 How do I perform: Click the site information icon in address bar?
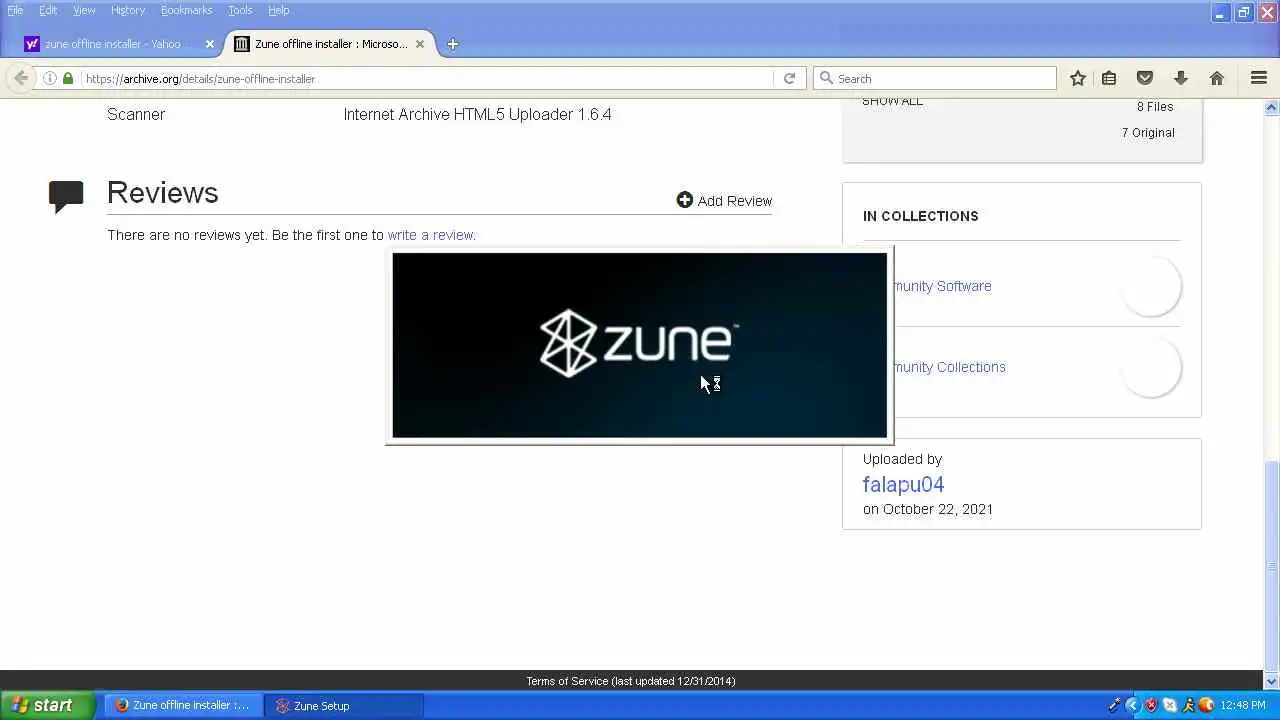click(x=49, y=78)
